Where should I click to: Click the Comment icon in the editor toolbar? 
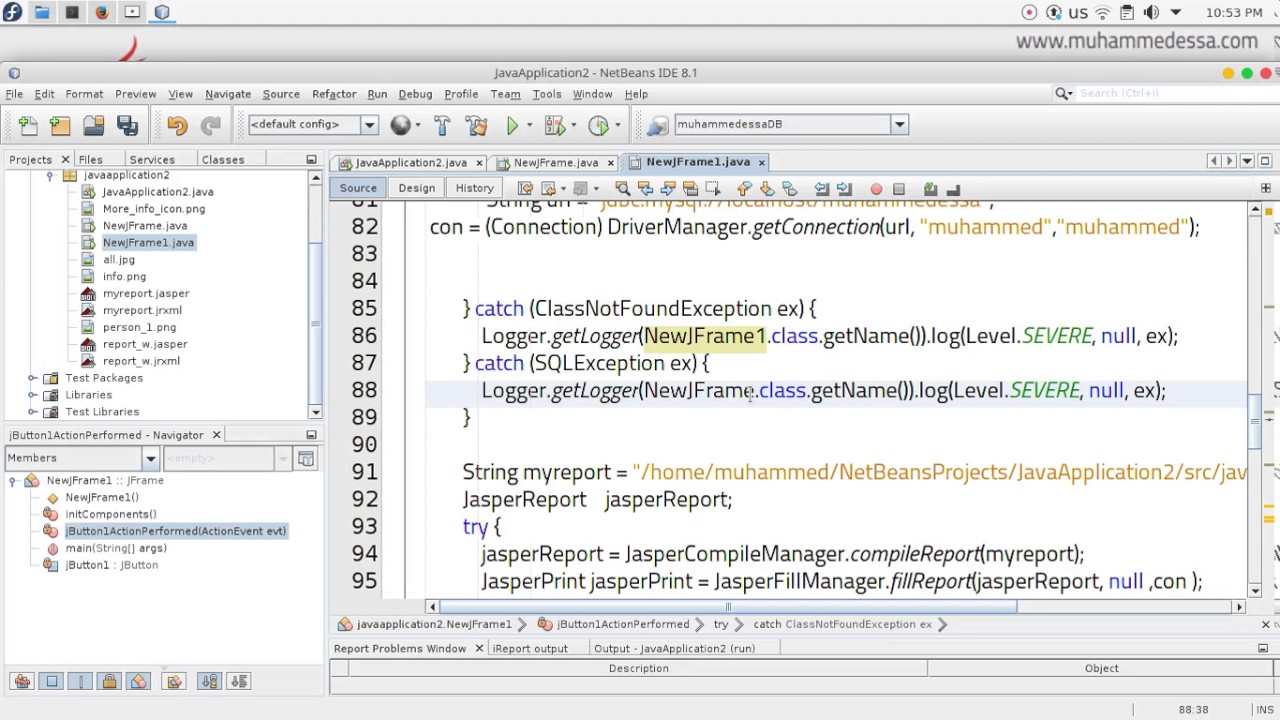click(x=930, y=188)
